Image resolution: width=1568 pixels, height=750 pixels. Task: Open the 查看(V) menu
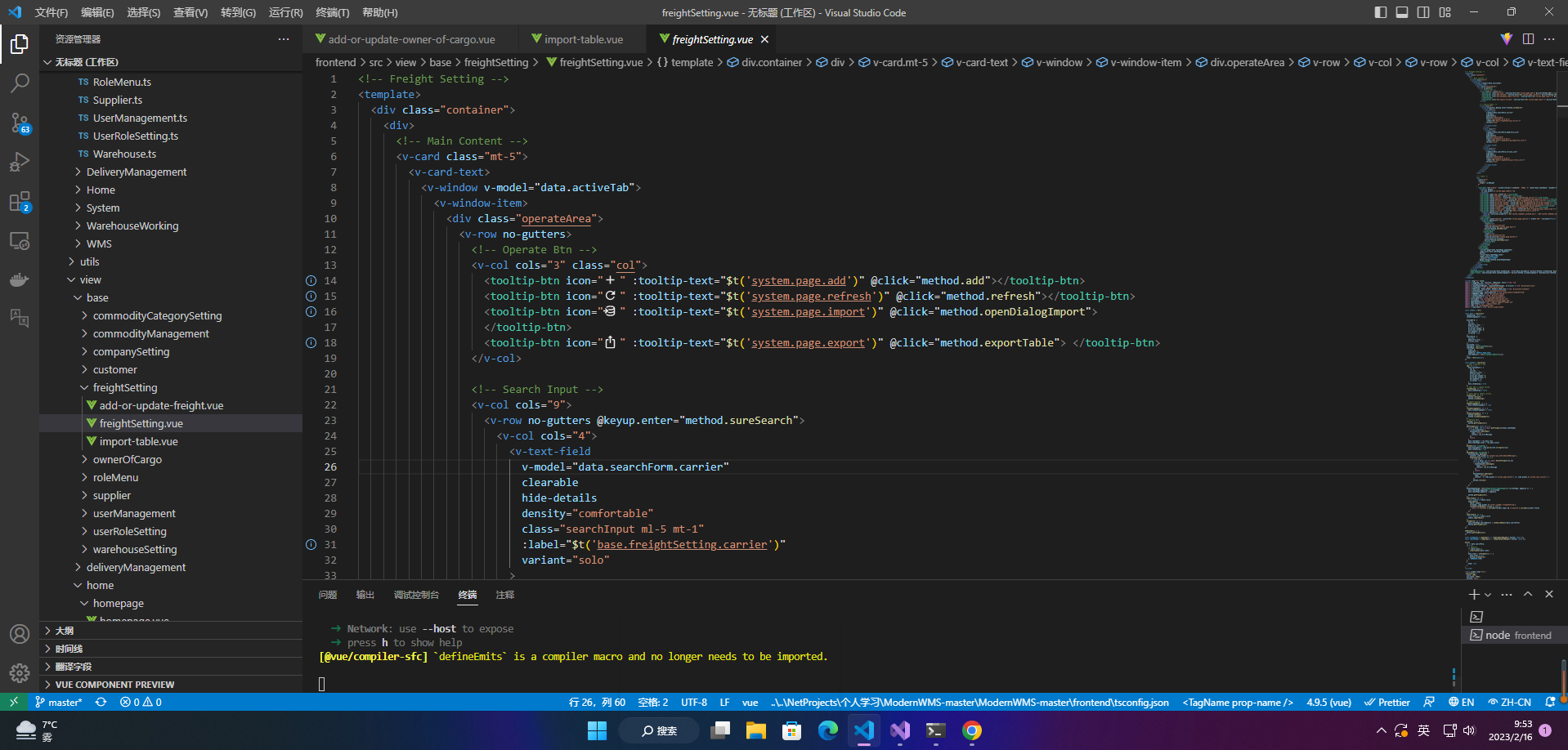(x=190, y=12)
